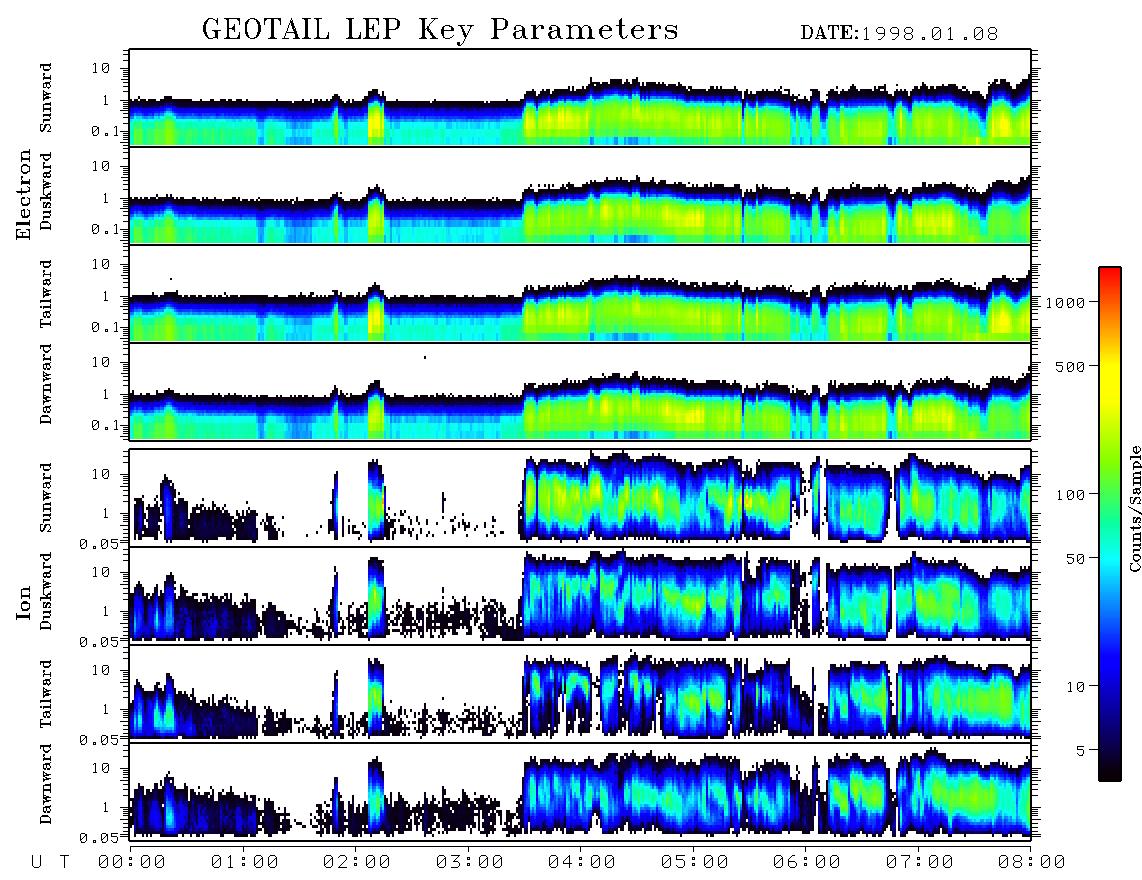Click the 02:00 time axis label
The height and width of the screenshot is (880, 1142).
[357, 862]
